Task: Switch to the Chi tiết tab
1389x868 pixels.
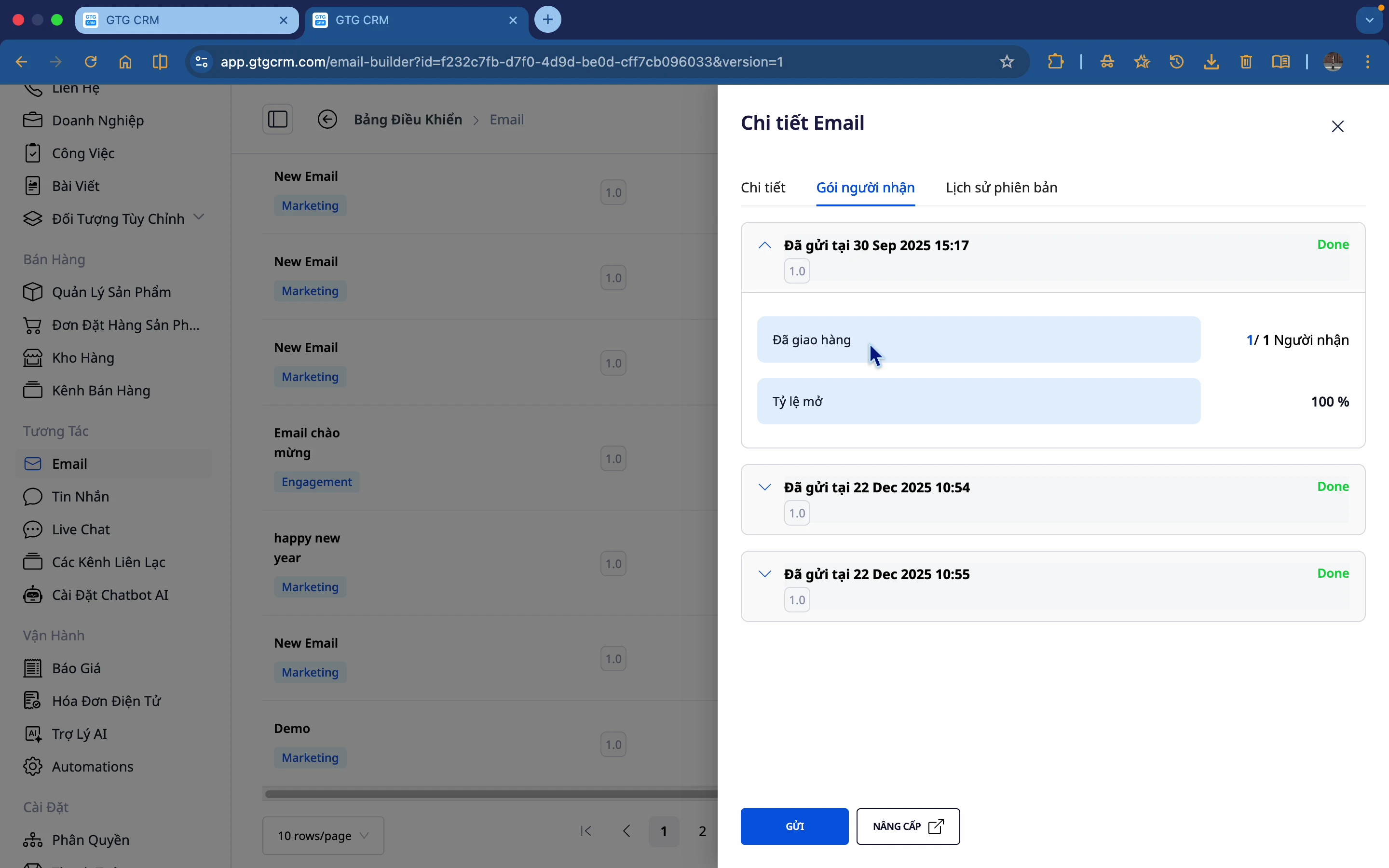Action: (x=763, y=188)
